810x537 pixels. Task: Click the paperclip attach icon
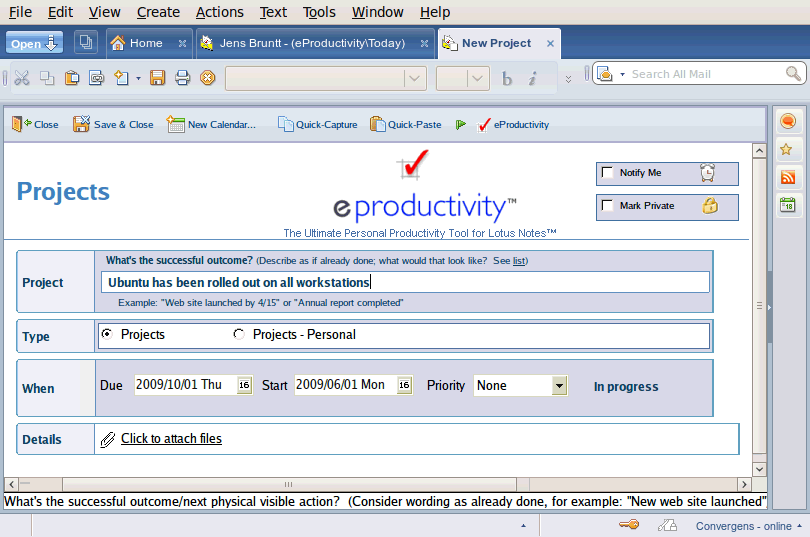[107, 439]
